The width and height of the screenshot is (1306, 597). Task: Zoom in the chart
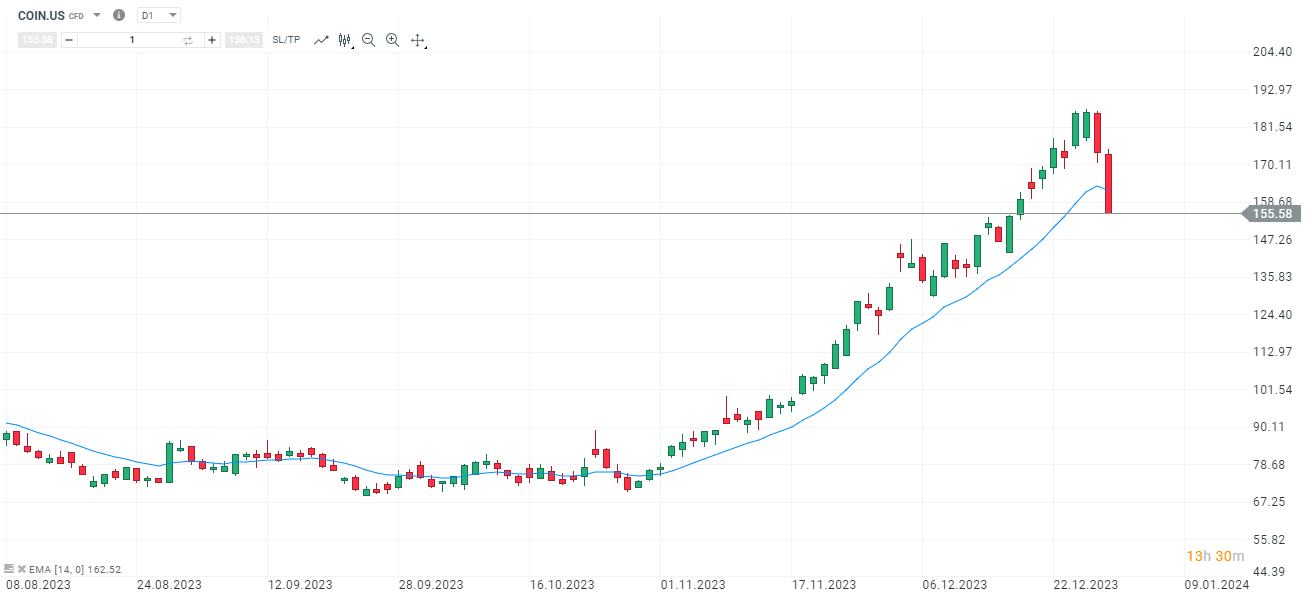392,40
